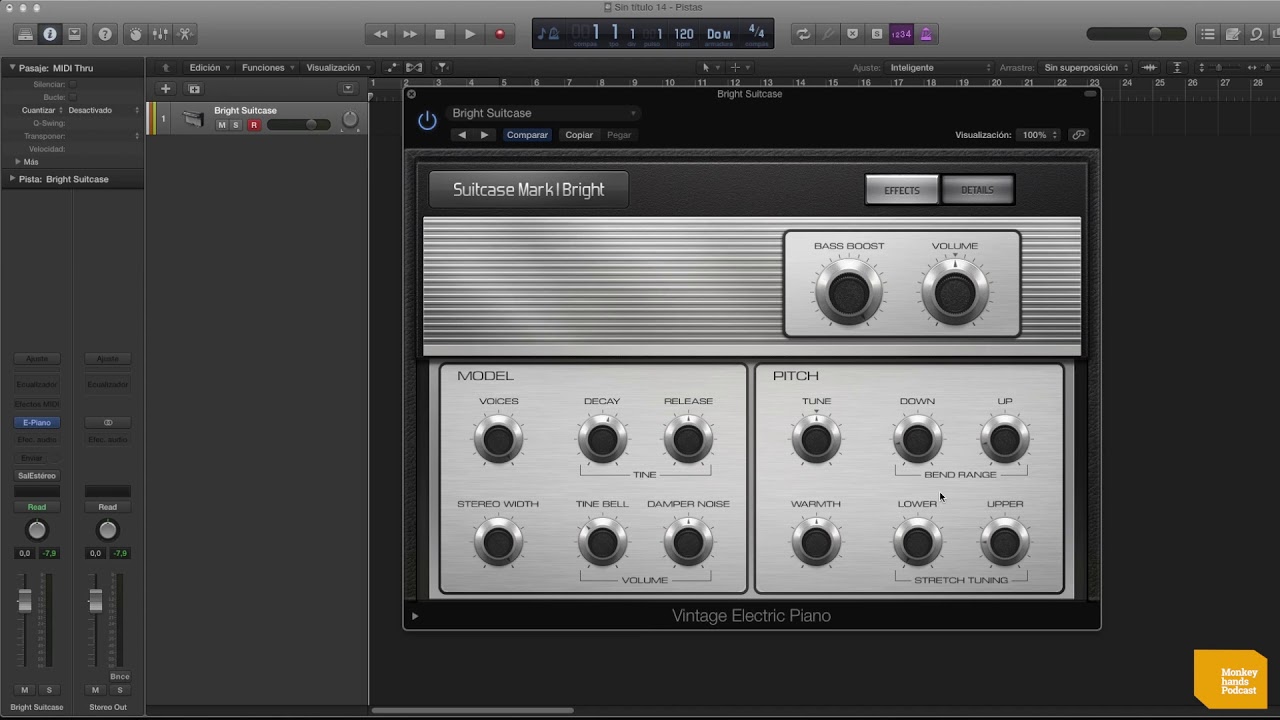This screenshot has width=1280, height=720.
Task: Click the WARMTH knob
Action: point(816,543)
